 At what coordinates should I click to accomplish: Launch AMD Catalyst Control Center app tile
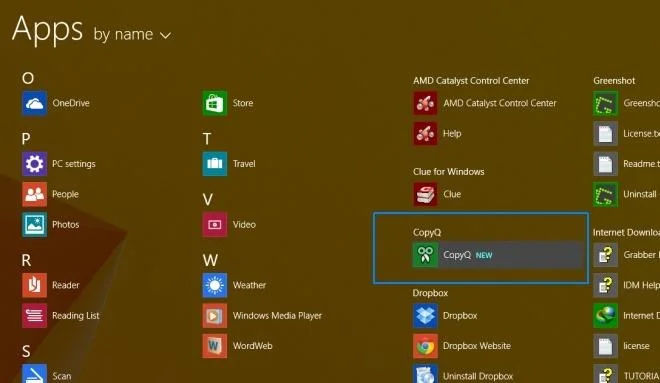click(x=484, y=103)
